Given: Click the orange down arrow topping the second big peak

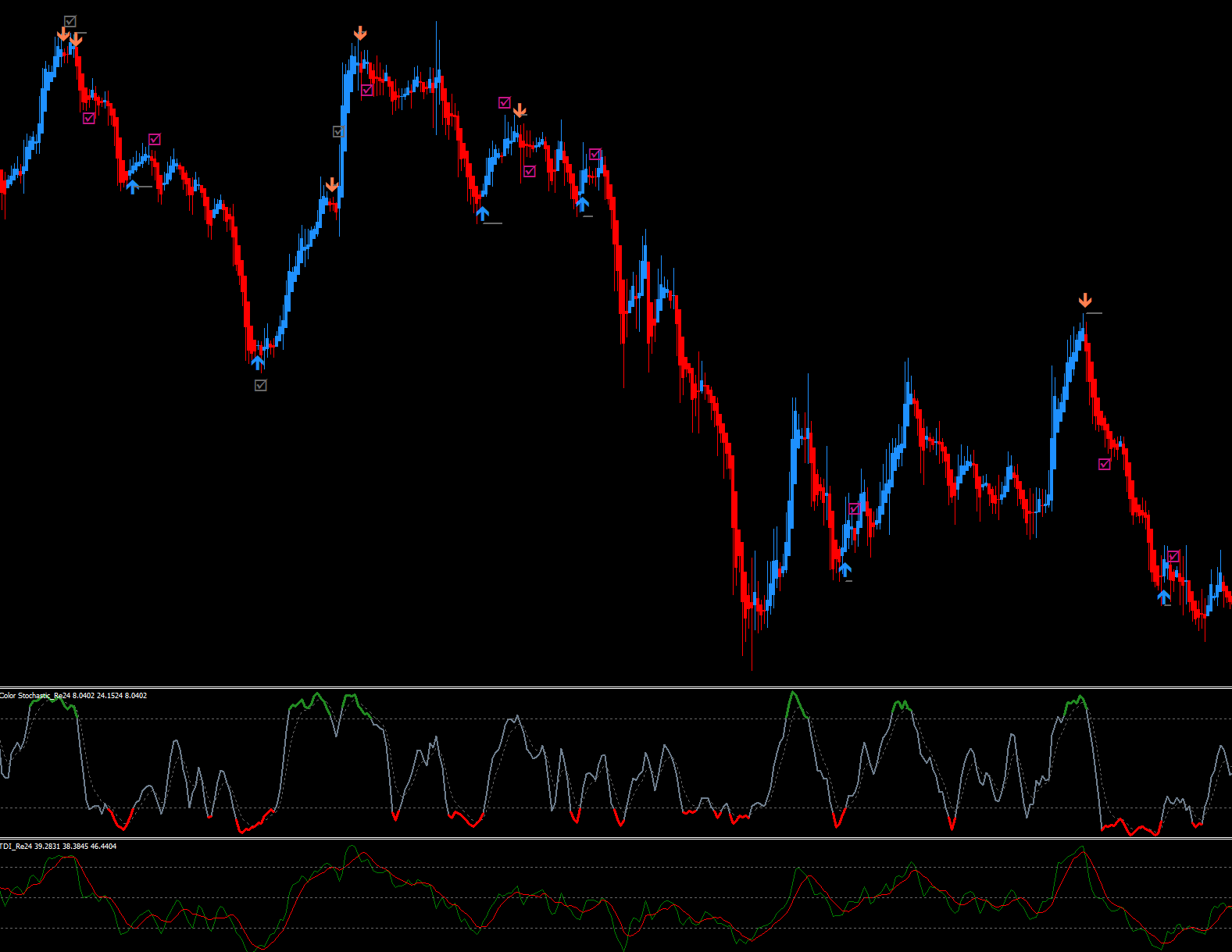Looking at the screenshot, I should pyautogui.click(x=360, y=33).
